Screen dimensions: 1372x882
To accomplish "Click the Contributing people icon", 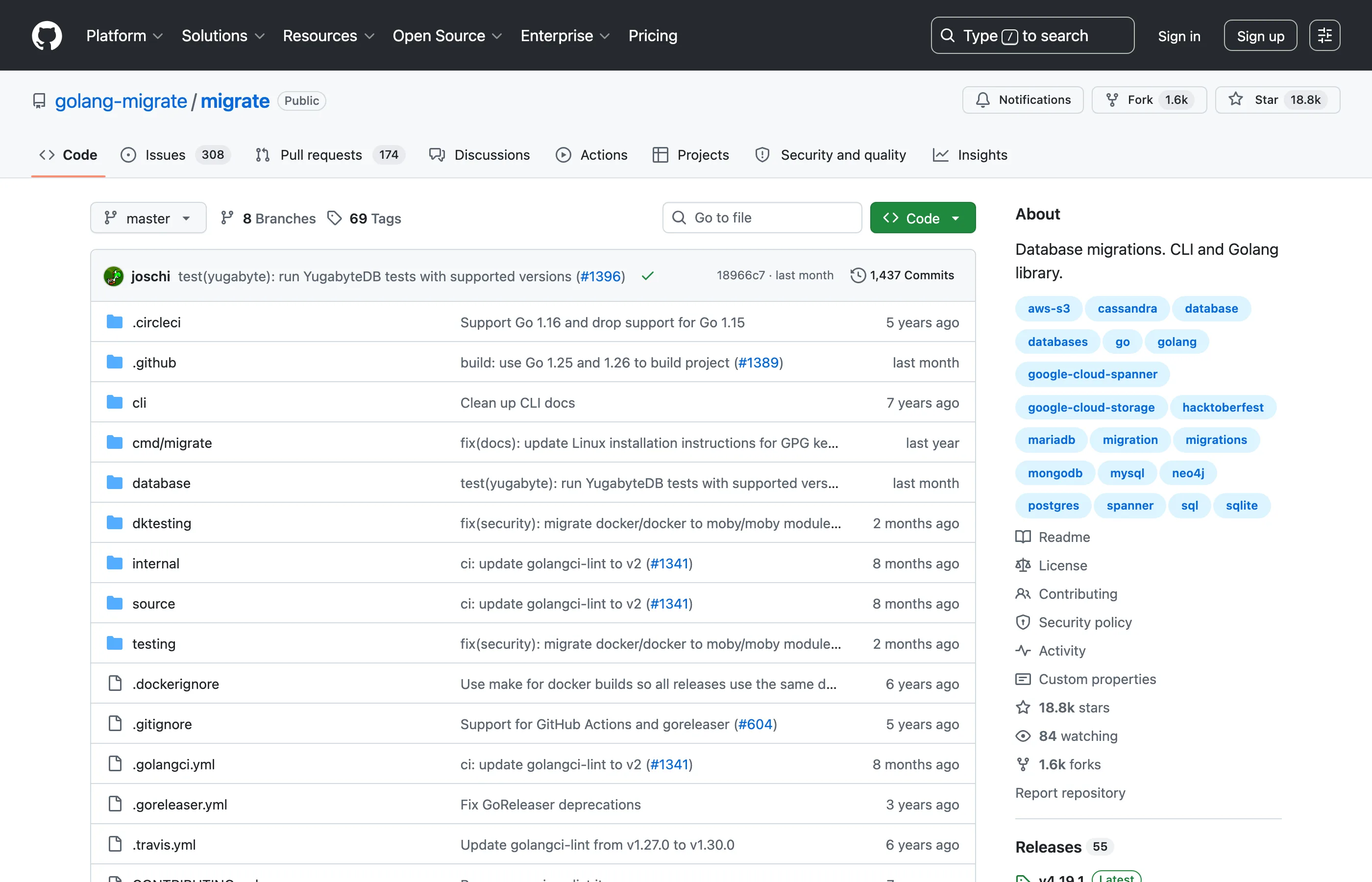I will pos(1023,594).
